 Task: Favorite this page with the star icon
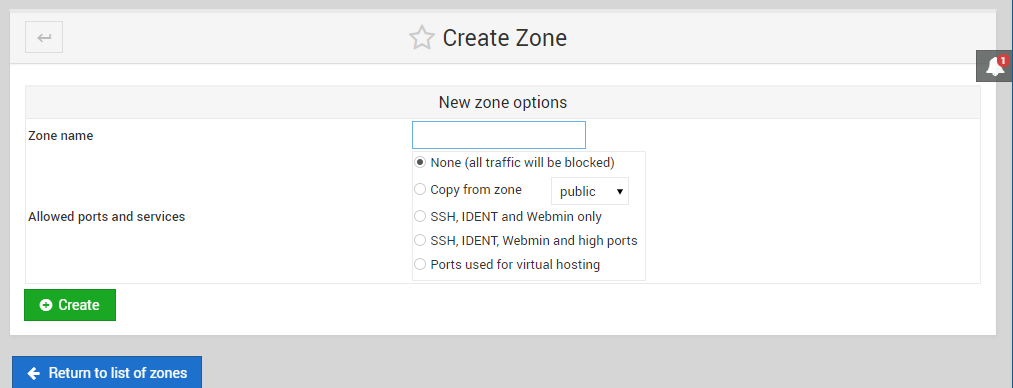422,37
